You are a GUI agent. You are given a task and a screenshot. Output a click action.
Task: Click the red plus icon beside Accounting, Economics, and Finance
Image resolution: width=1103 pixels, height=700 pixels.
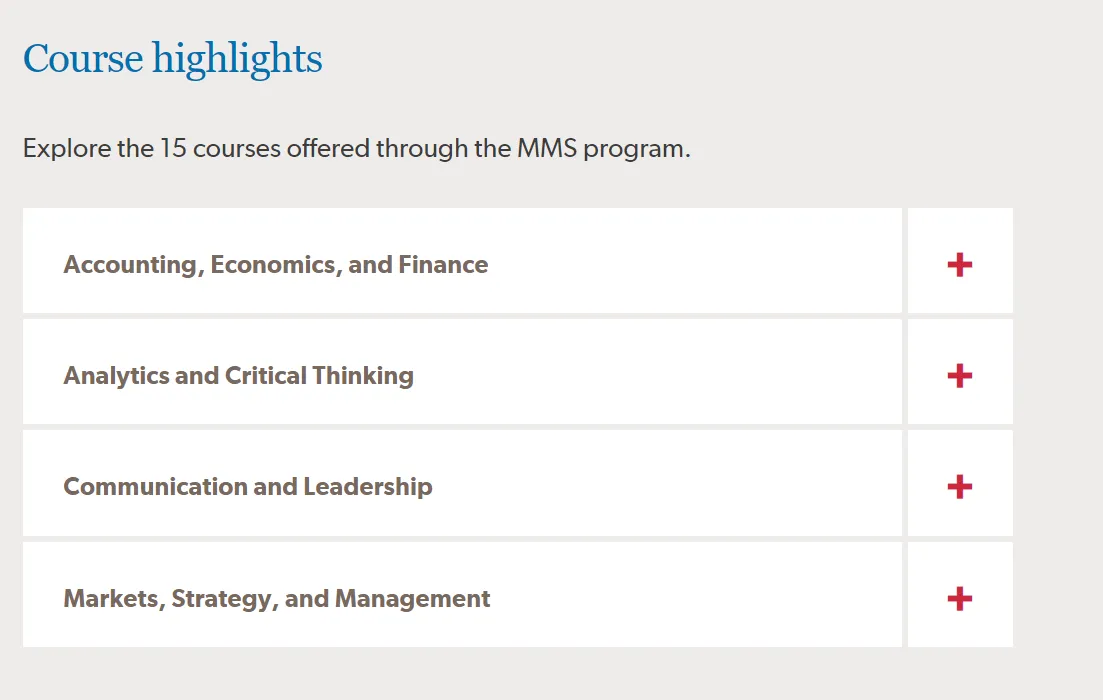click(x=959, y=265)
